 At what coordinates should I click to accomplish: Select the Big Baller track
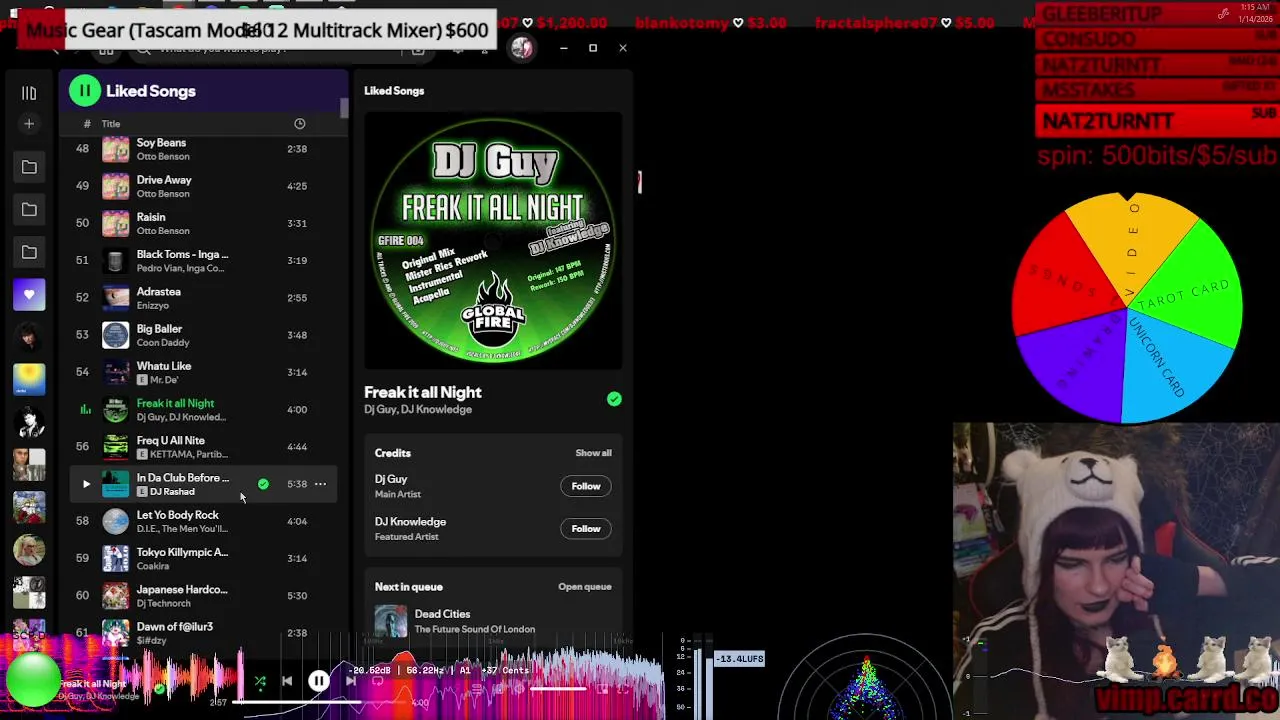pos(203,335)
